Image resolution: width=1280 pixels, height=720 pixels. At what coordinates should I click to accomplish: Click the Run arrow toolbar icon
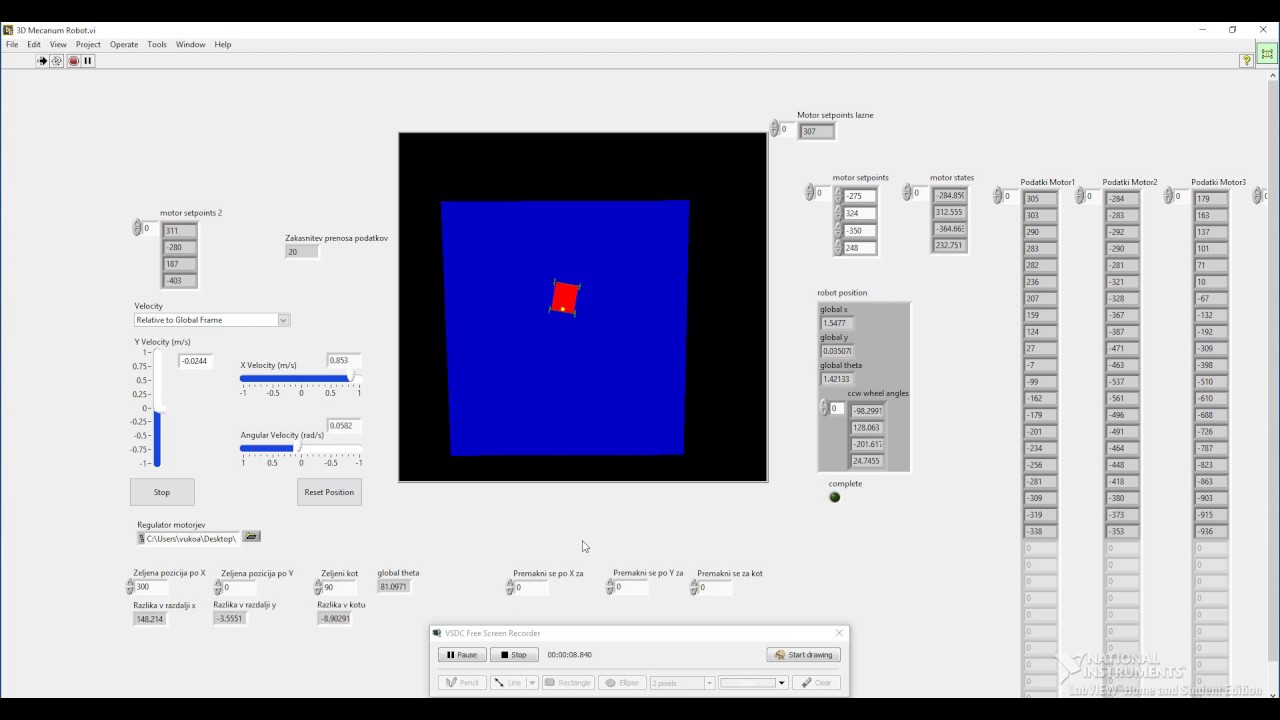click(x=42, y=61)
